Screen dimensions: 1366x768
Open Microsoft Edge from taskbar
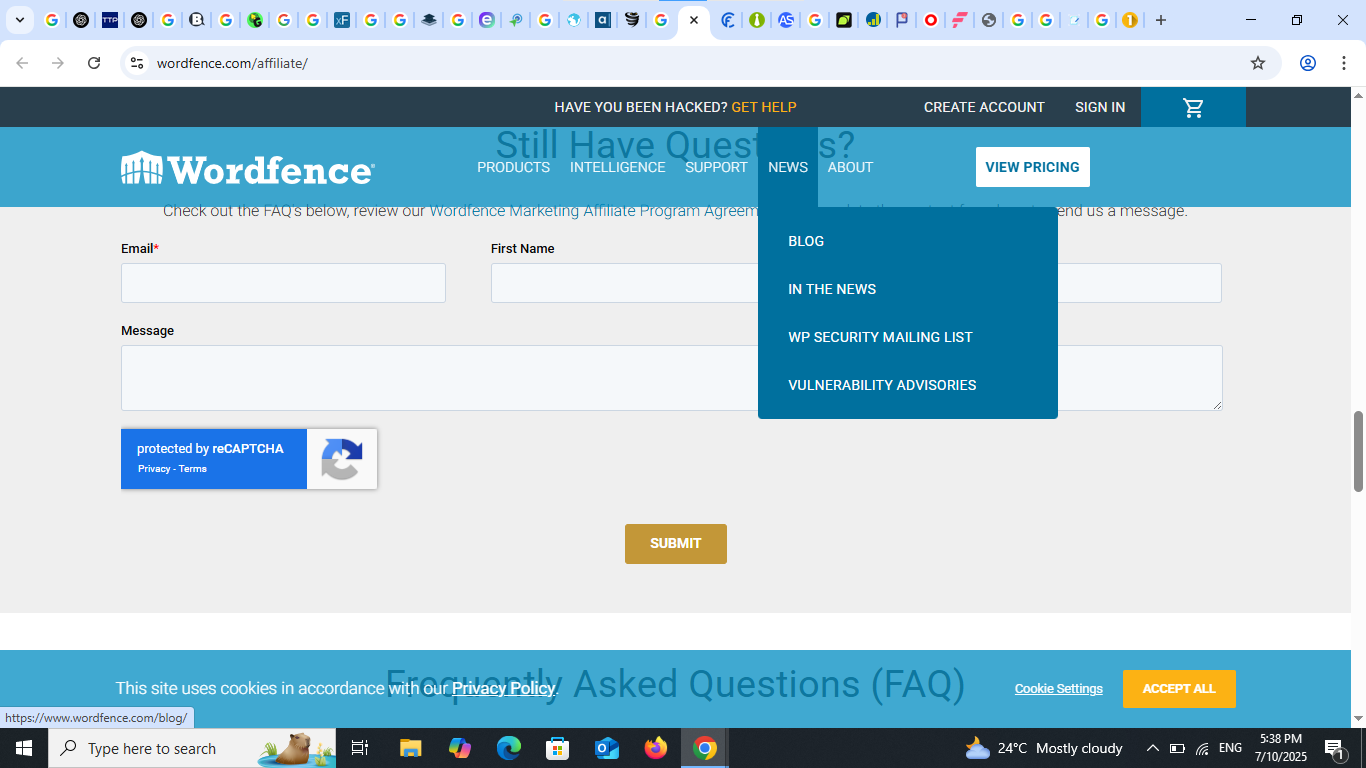(x=509, y=748)
